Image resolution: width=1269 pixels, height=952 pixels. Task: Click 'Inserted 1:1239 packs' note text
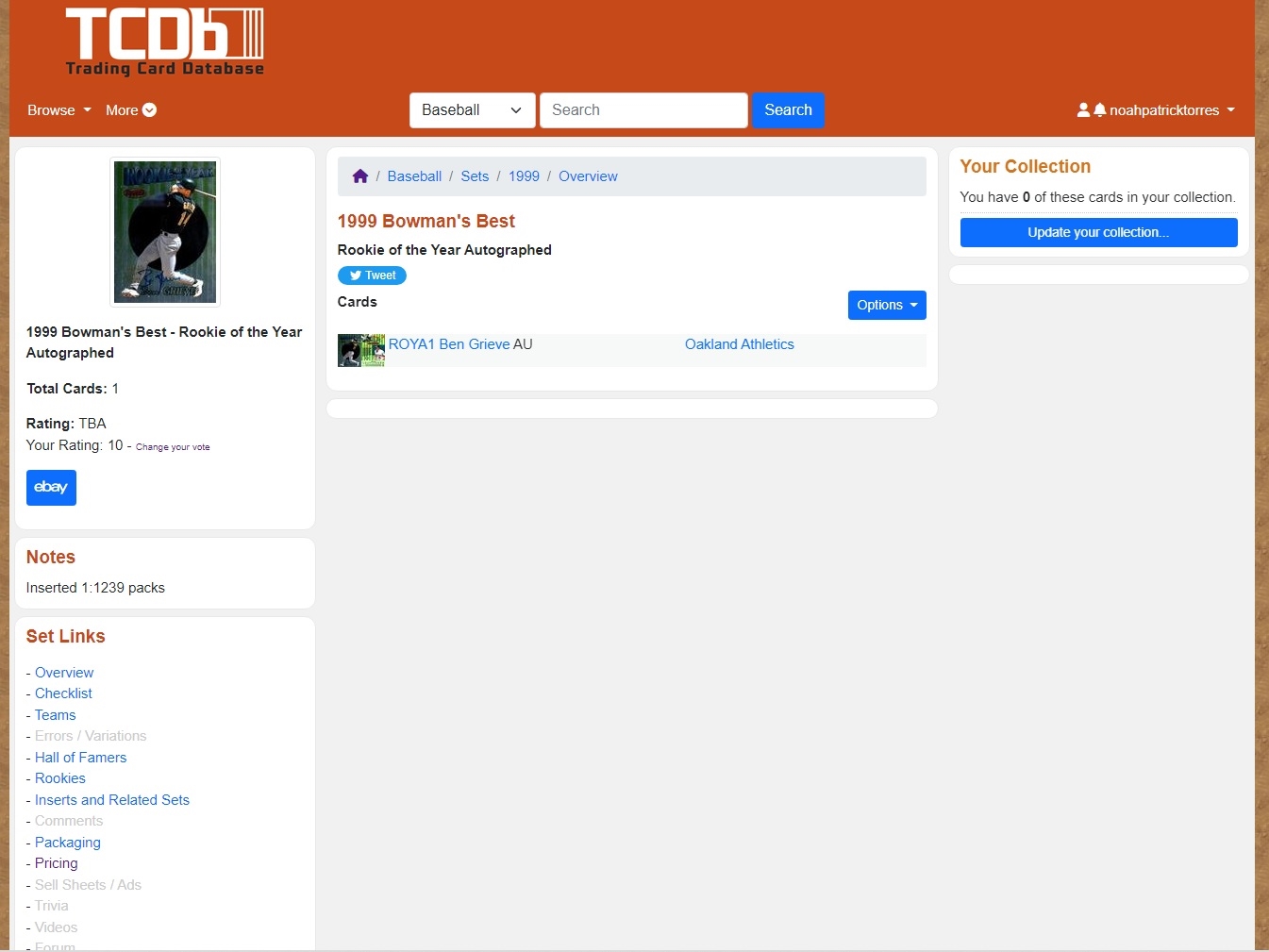[x=95, y=588]
